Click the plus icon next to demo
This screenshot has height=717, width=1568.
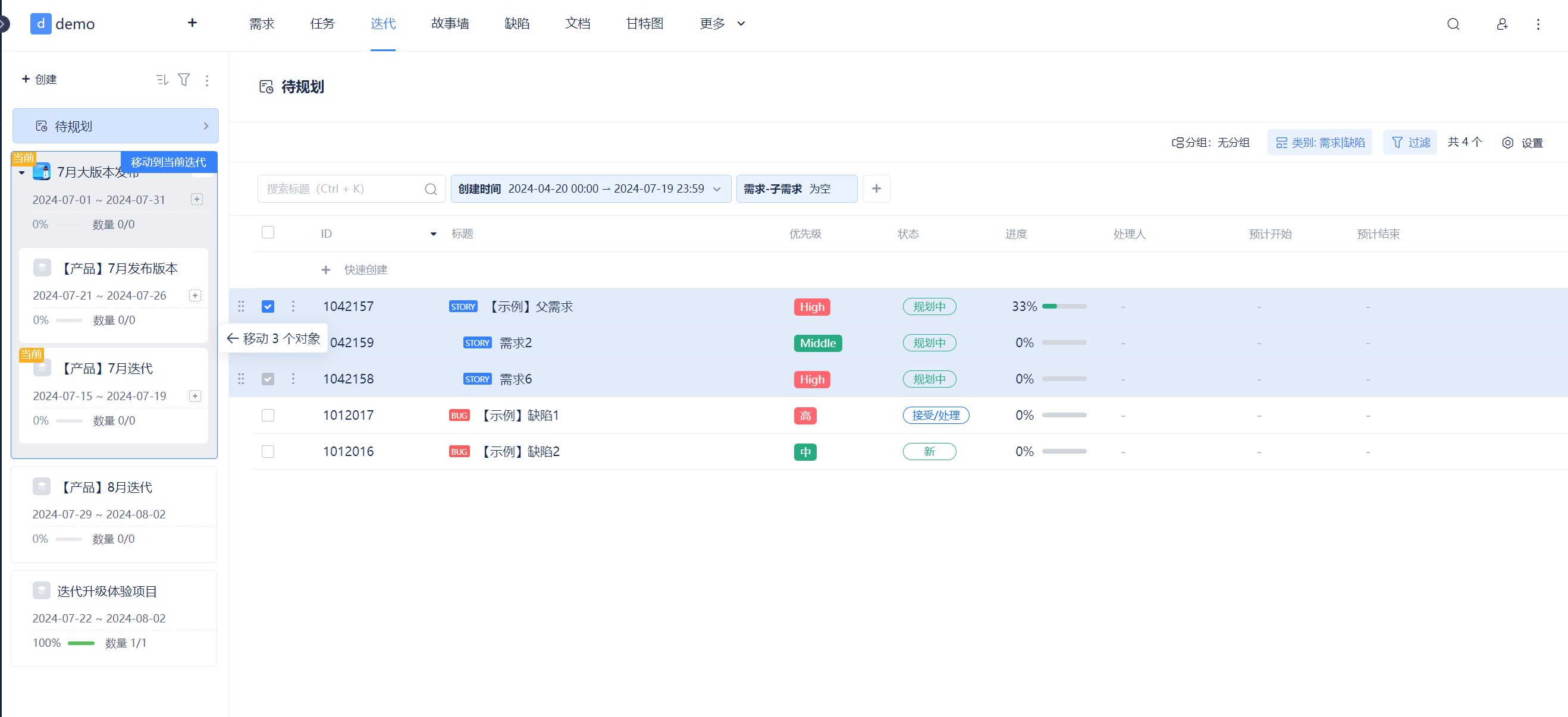[192, 23]
